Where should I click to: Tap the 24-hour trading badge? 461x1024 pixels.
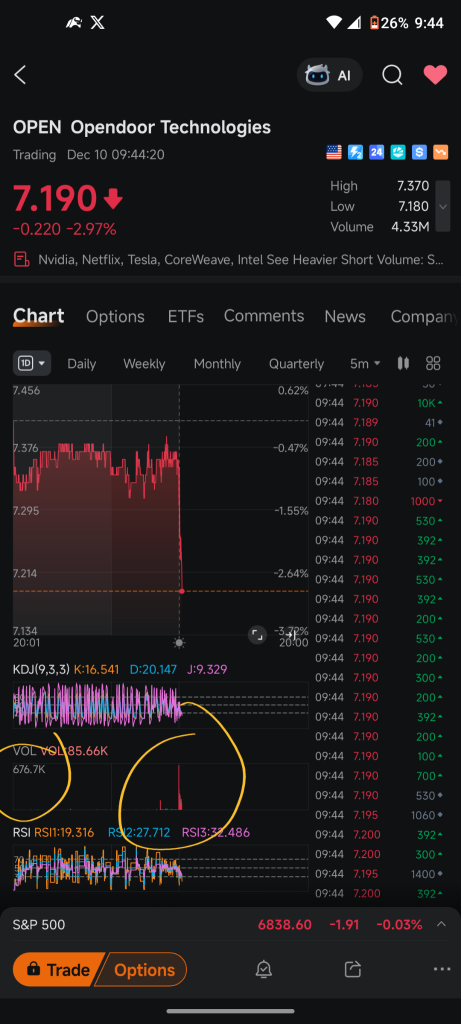coord(376,152)
